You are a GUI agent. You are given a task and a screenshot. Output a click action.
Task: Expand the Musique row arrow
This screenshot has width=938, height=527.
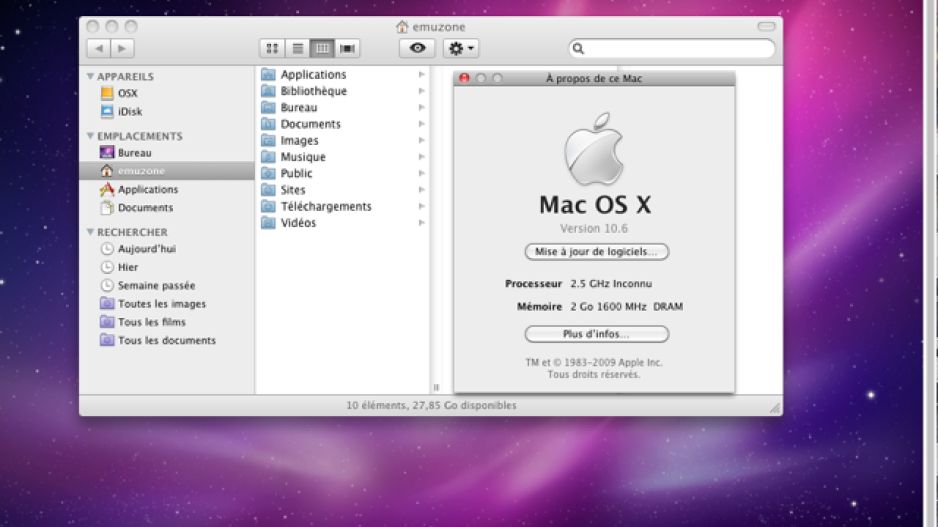pos(421,157)
